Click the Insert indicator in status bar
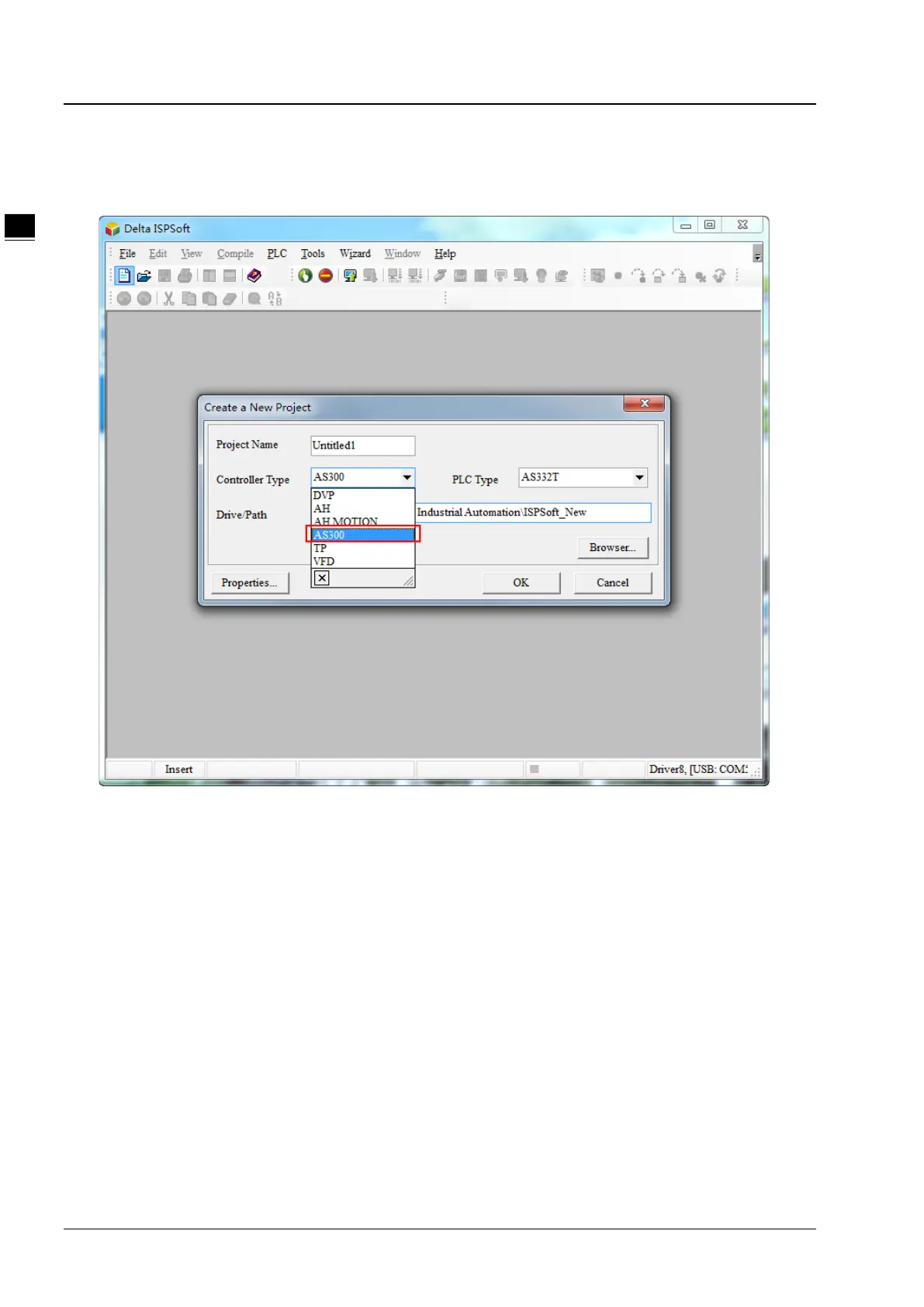Viewport: 924px width, 1307px height. (178, 769)
